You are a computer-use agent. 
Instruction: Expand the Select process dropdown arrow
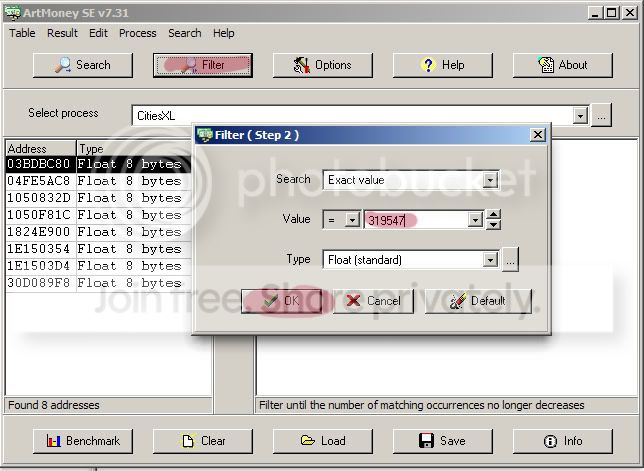(x=580, y=116)
